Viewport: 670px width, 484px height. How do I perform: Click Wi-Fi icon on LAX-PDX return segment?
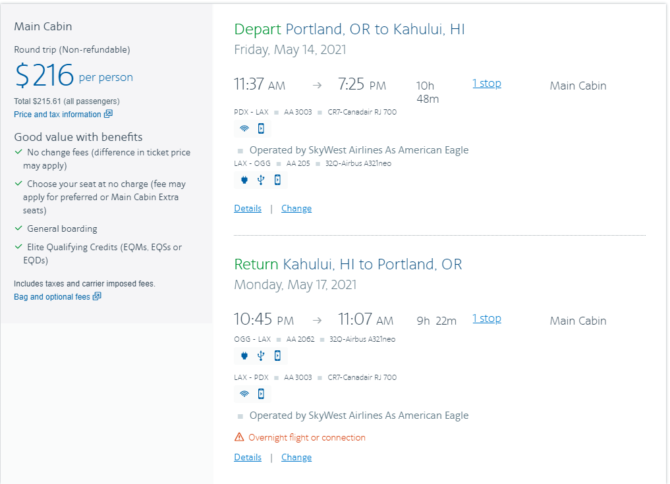click(244, 394)
